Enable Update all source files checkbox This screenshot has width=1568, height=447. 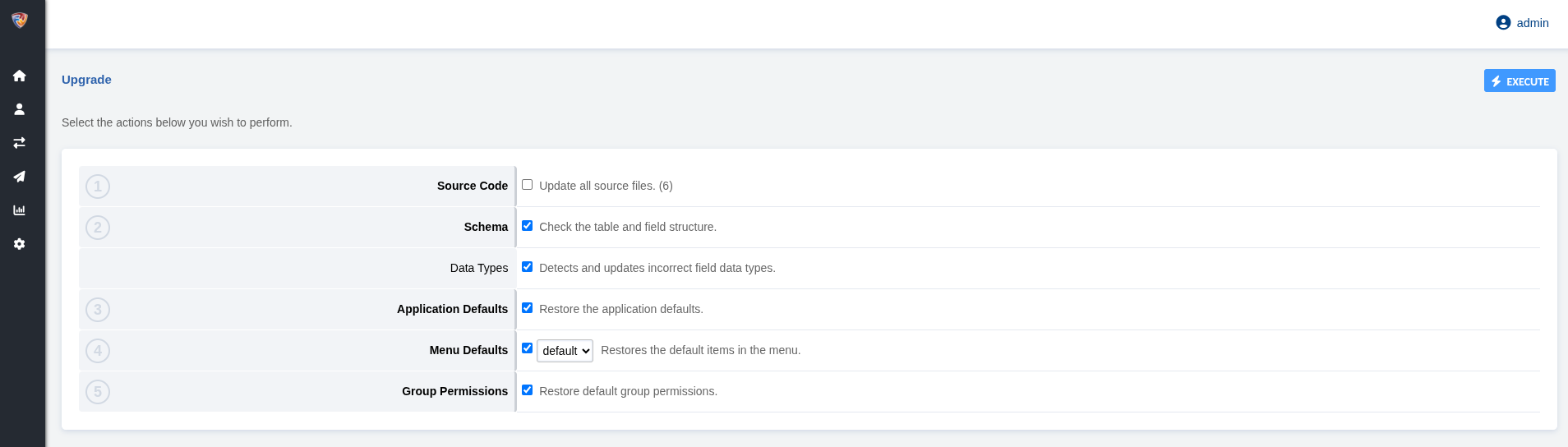tap(528, 185)
